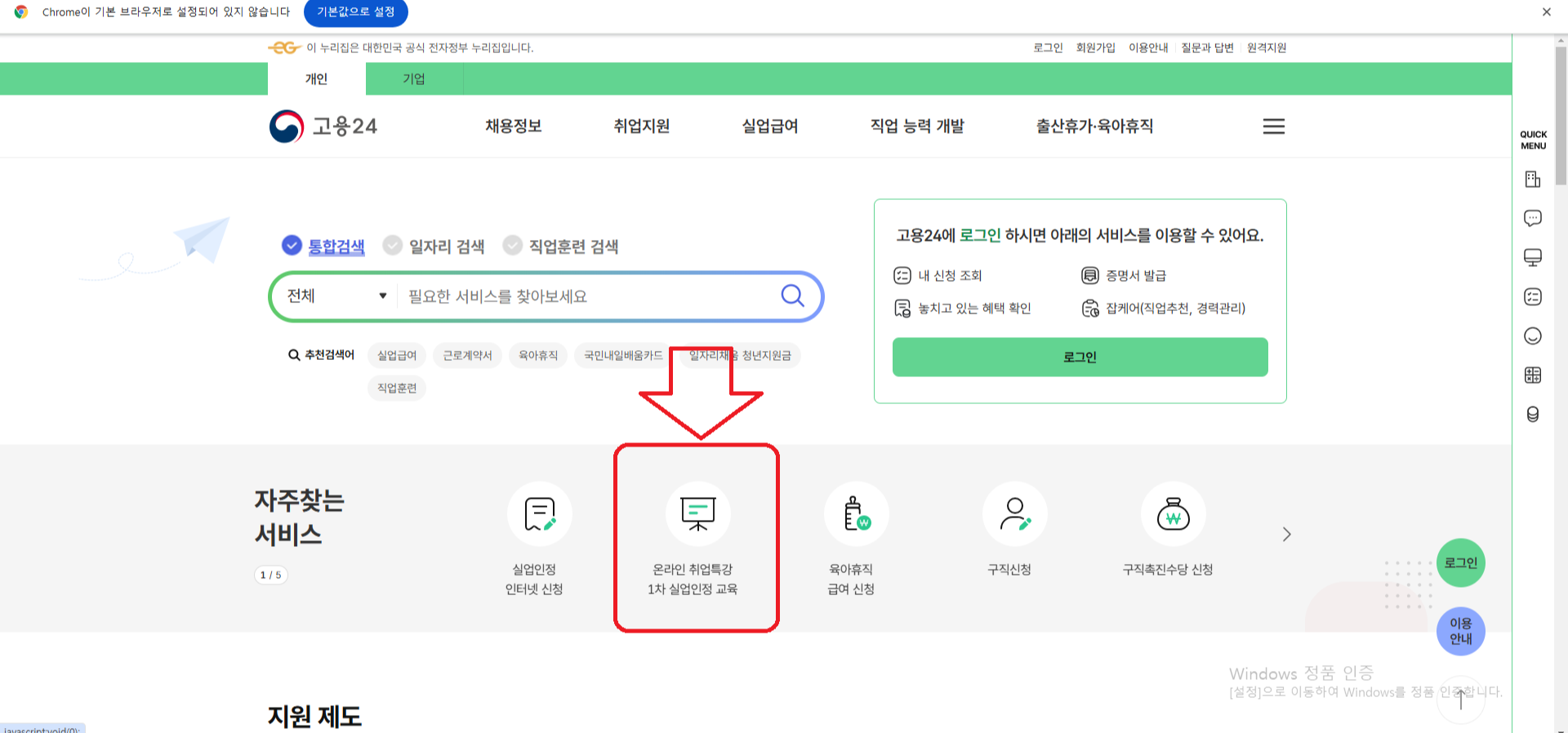Click quick menu checklist icon

(1533, 297)
